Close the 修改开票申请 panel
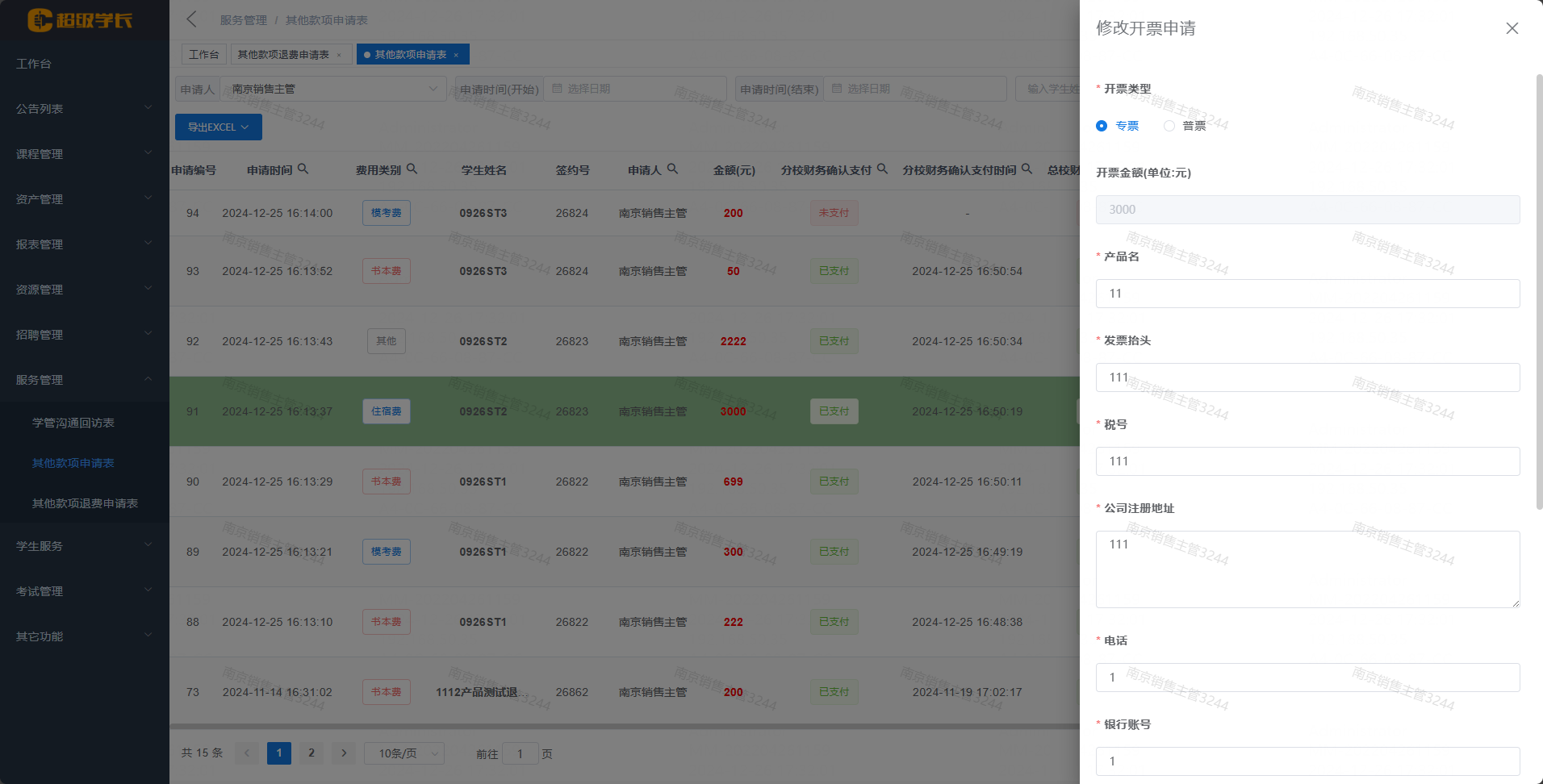 click(x=1512, y=28)
